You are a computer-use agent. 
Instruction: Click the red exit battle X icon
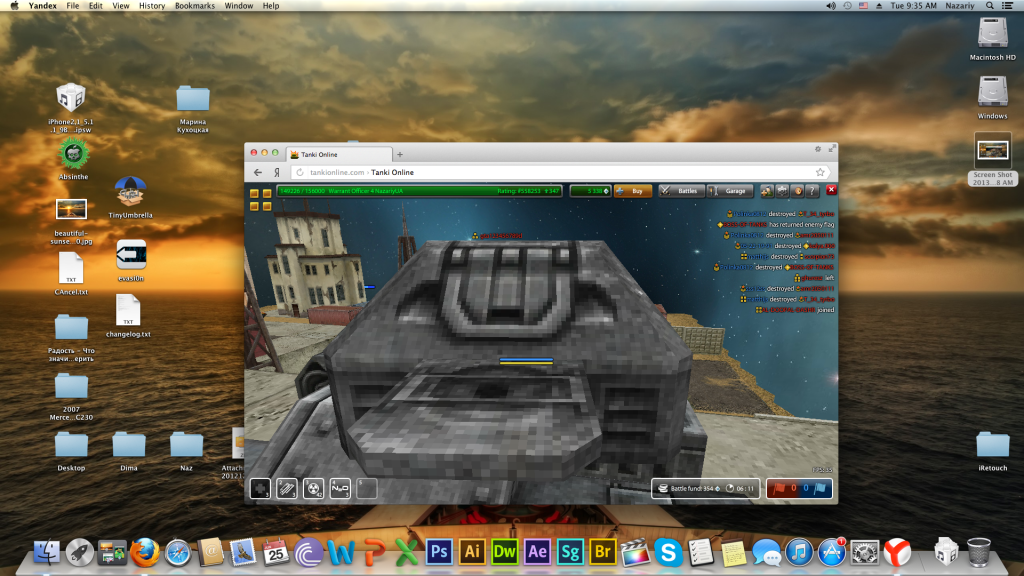[831, 190]
